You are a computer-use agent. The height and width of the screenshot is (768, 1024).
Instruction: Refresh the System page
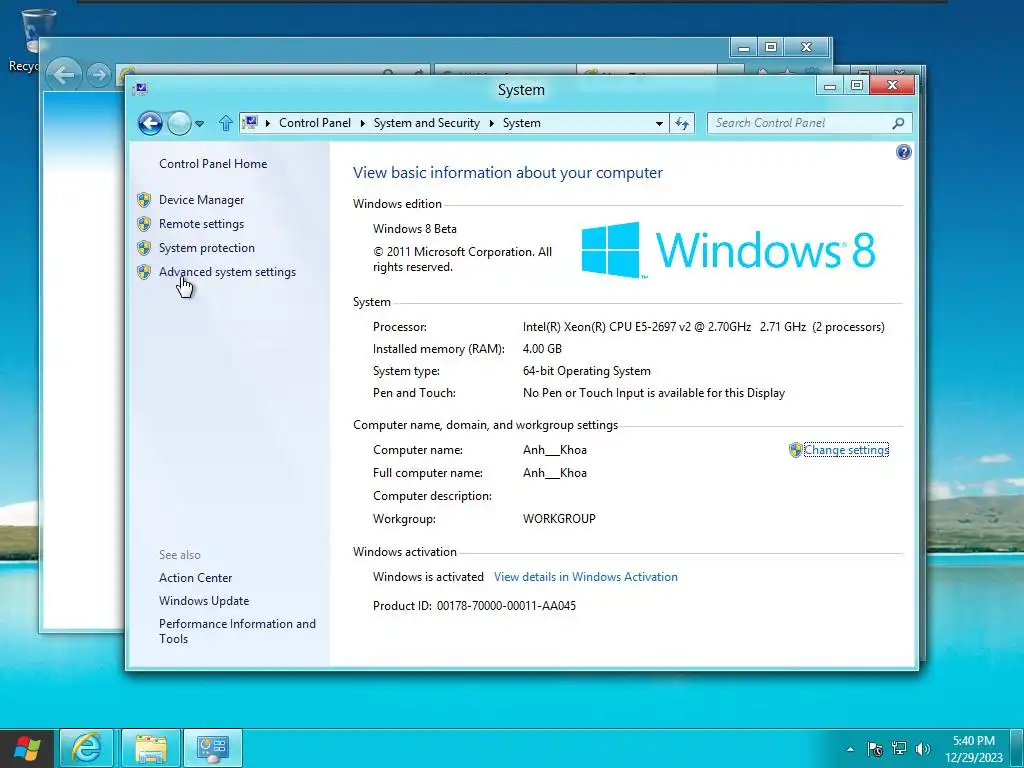coord(682,123)
